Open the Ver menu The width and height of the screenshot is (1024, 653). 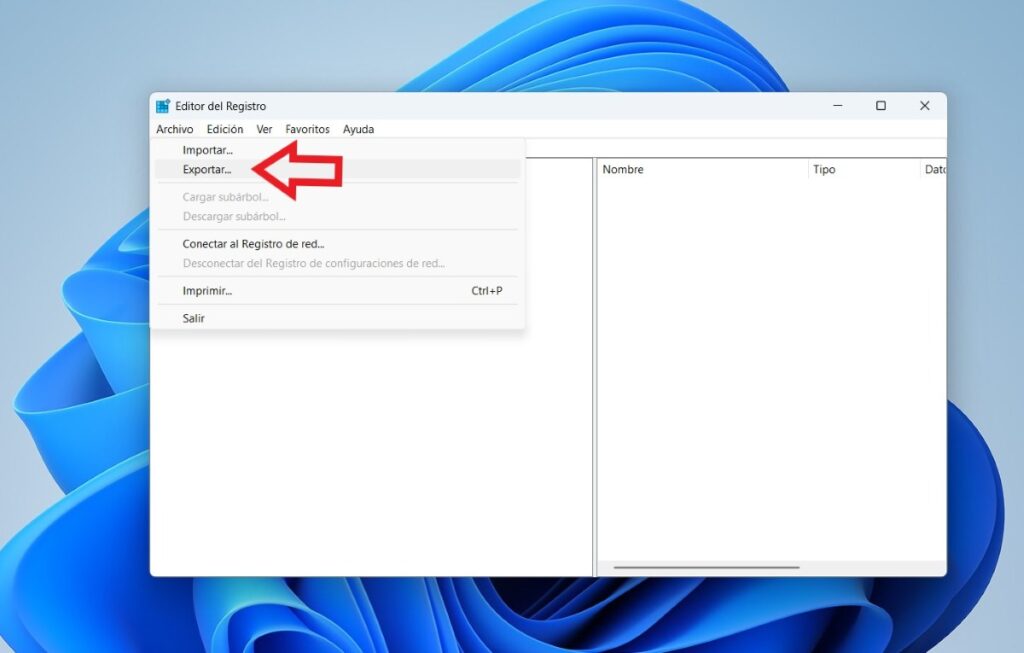[264, 129]
